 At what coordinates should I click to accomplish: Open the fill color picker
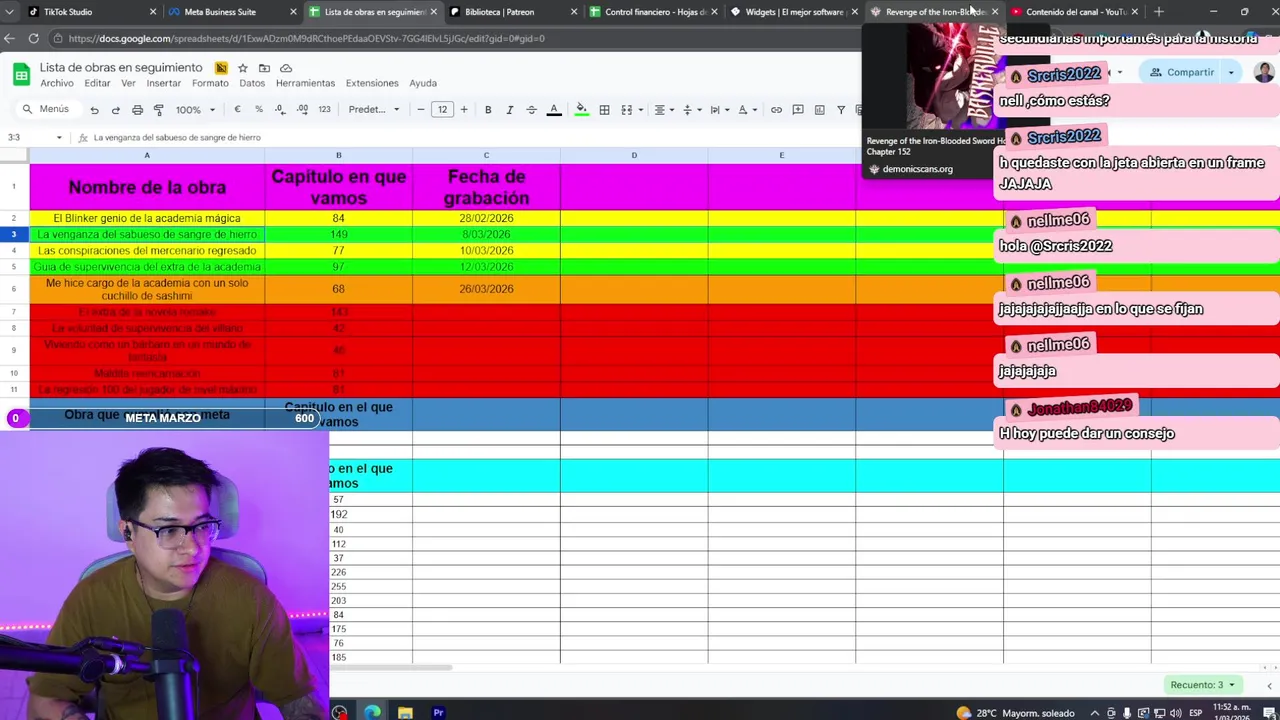pyautogui.click(x=582, y=110)
